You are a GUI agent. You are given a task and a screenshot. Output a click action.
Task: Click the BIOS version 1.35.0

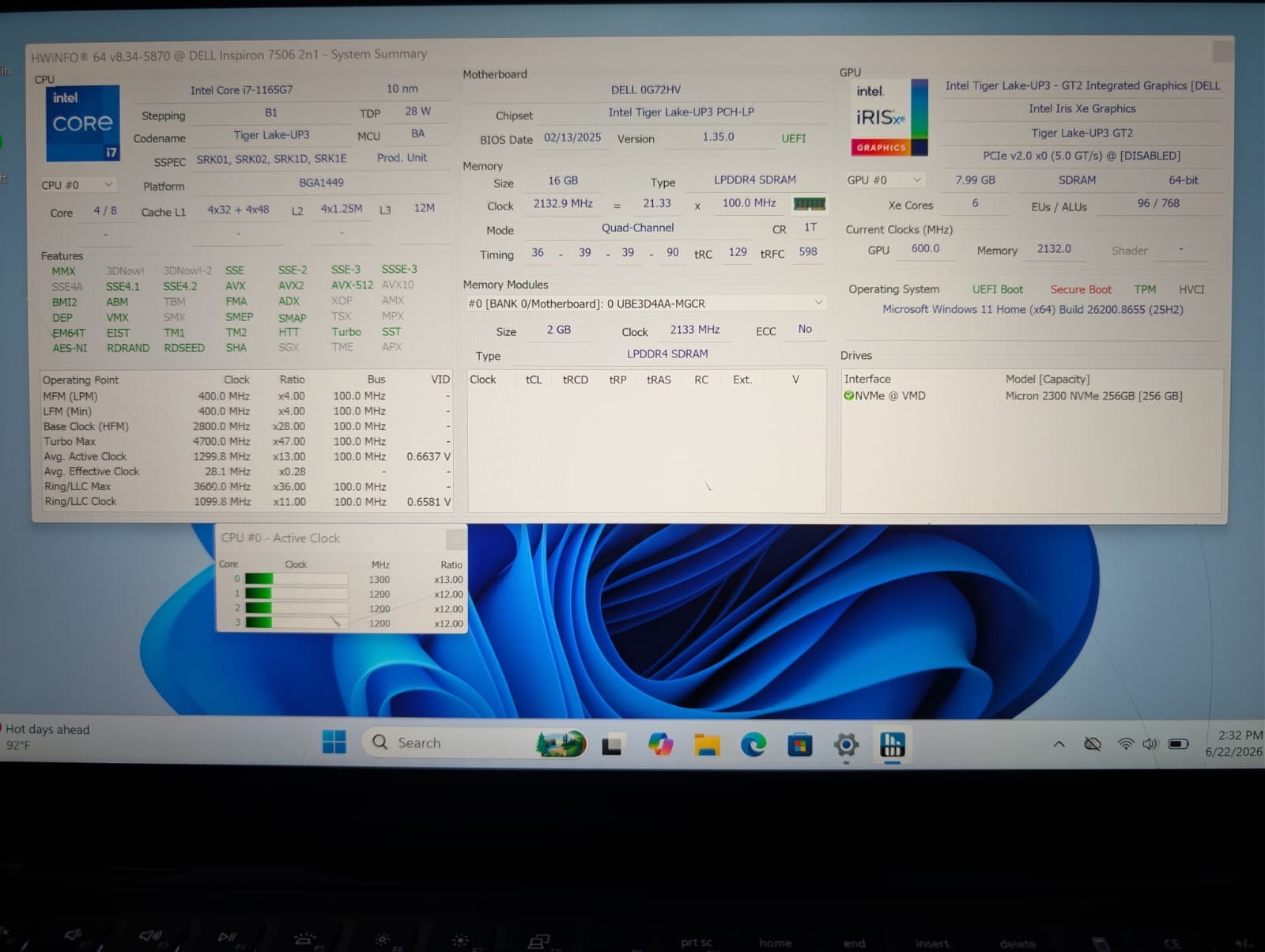click(x=718, y=137)
